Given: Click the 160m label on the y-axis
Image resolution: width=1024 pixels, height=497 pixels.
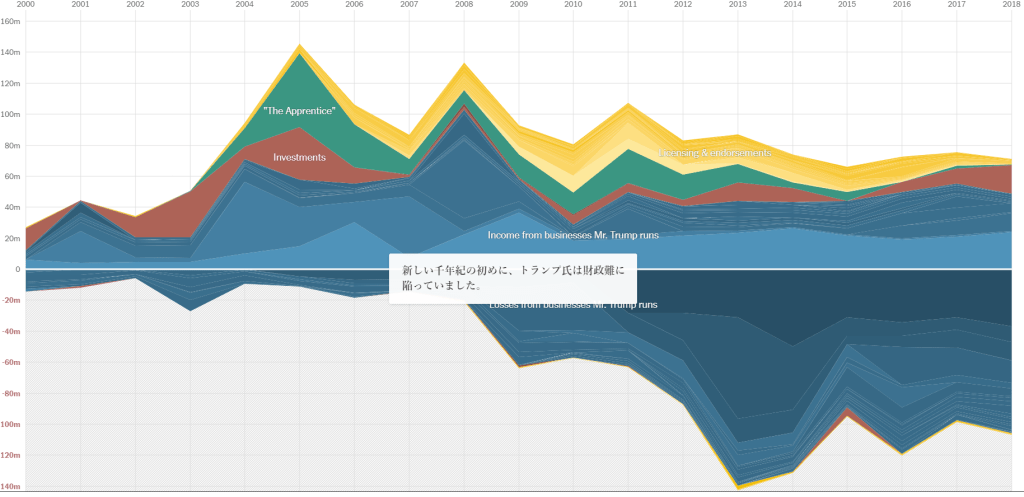Looking at the screenshot, I should 10,21.
